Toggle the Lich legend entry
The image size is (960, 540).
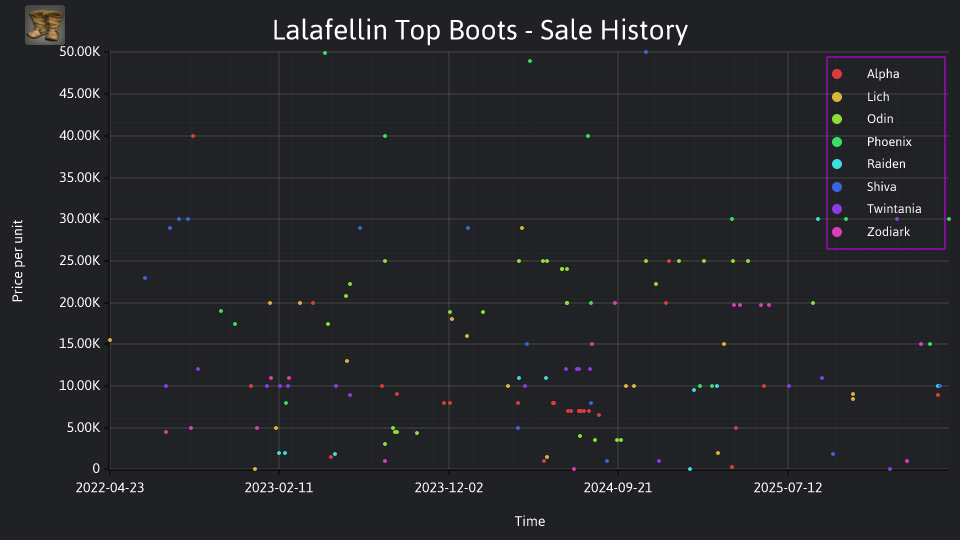pyautogui.click(x=878, y=97)
